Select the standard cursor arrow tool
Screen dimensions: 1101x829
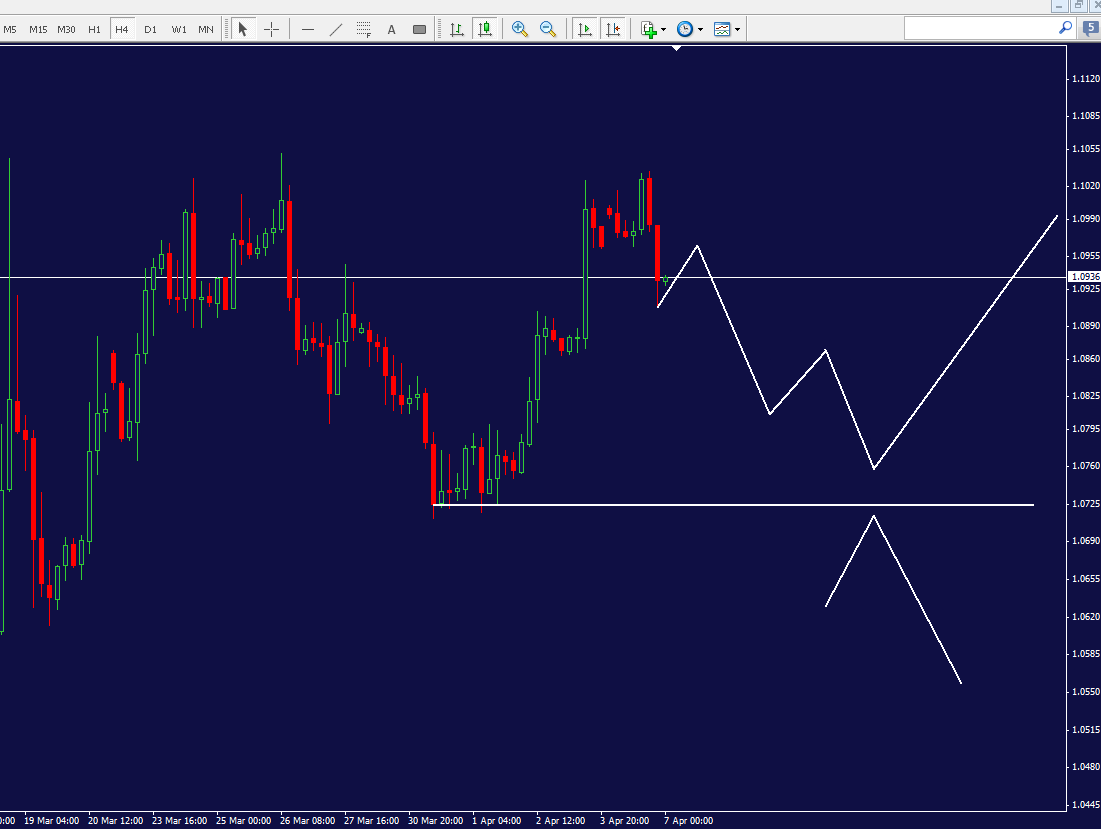pos(242,28)
